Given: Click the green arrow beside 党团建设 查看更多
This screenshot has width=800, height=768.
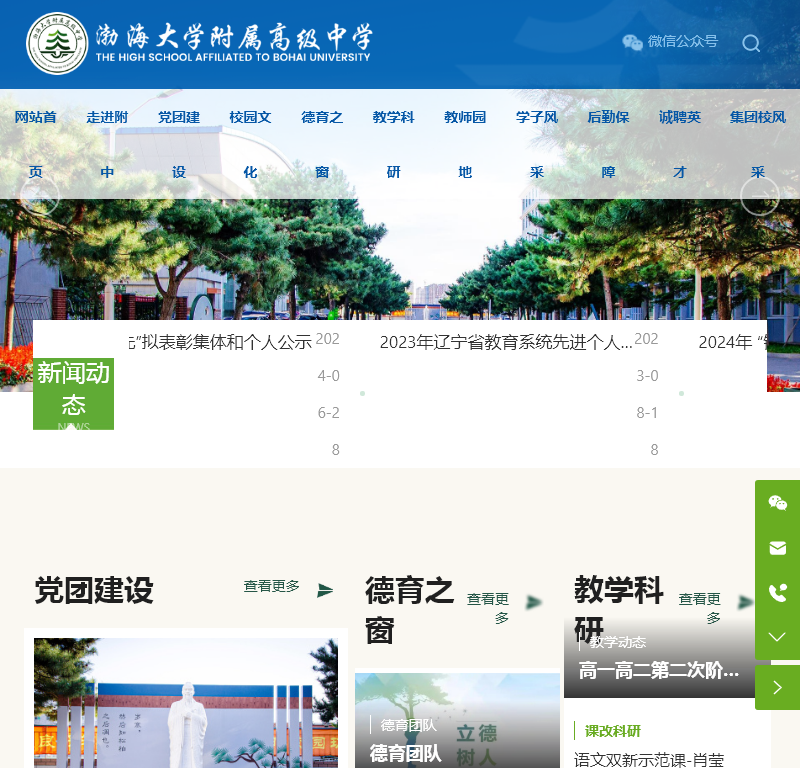Looking at the screenshot, I should [x=324, y=590].
